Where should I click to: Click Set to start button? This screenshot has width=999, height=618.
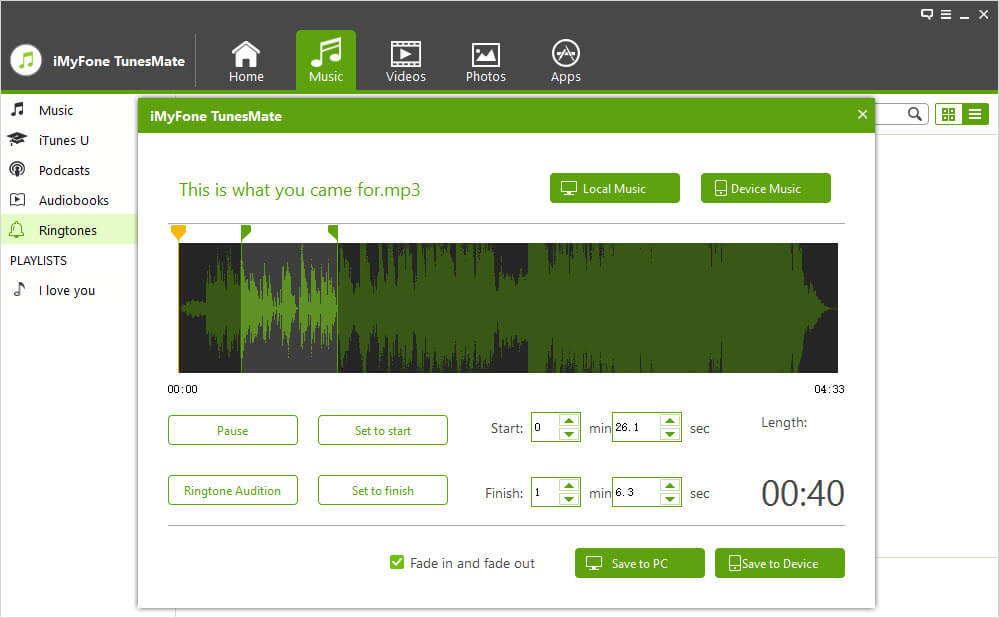click(x=382, y=430)
